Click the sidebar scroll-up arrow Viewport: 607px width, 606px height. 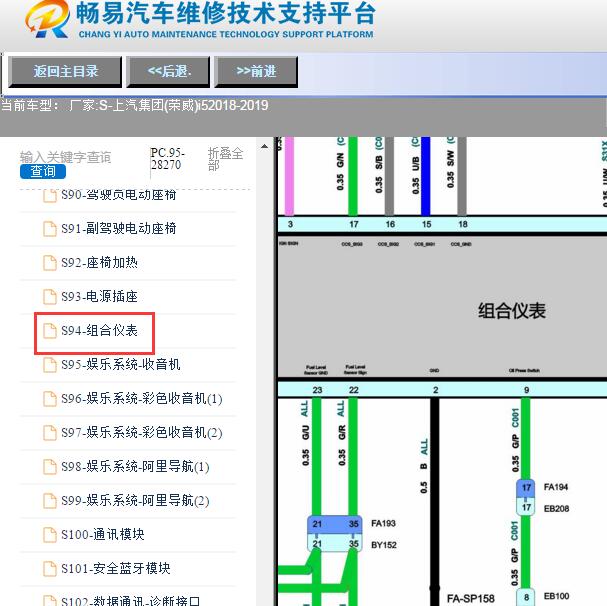point(264,146)
